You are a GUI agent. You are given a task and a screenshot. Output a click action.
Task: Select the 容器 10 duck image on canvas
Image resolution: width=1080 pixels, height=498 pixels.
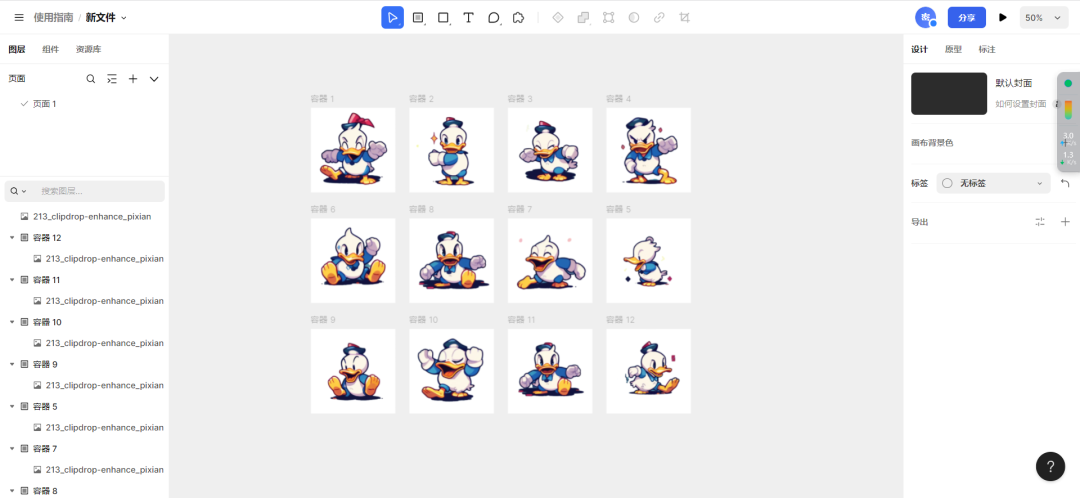click(x=451, y=371)
